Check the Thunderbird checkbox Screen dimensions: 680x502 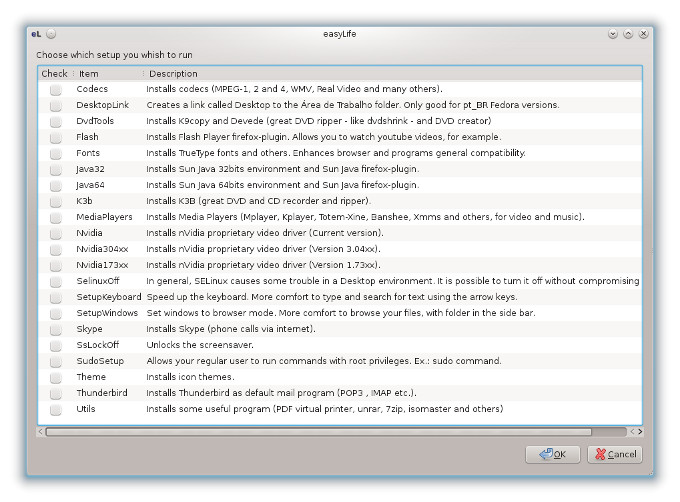click(56, 393)
